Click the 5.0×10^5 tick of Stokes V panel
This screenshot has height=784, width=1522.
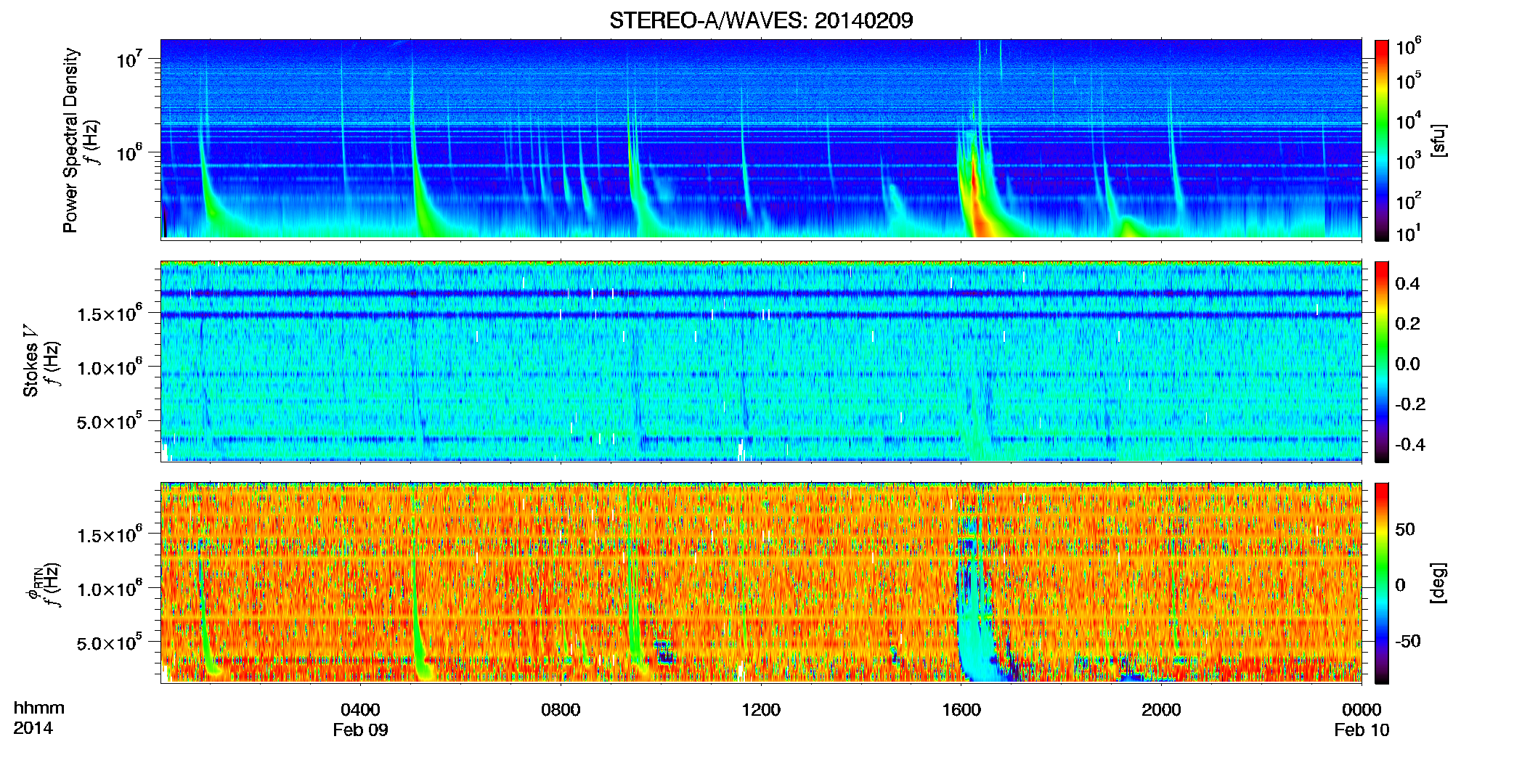(110, 421)
